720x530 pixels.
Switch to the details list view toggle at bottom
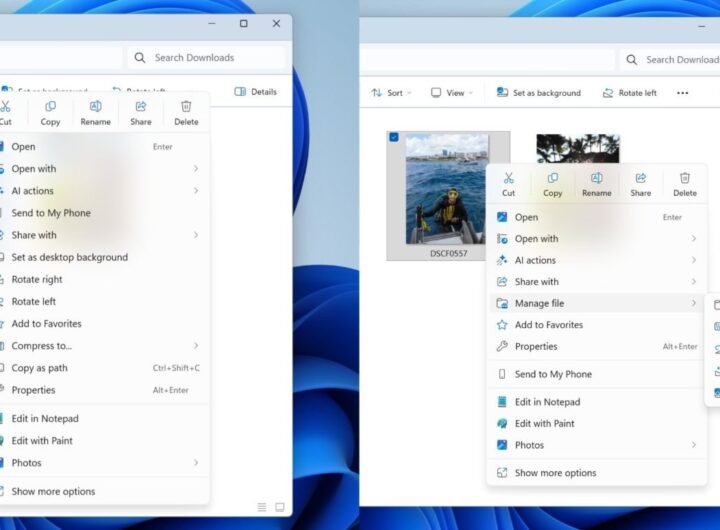pyautogui.click(x=262, y=507)
